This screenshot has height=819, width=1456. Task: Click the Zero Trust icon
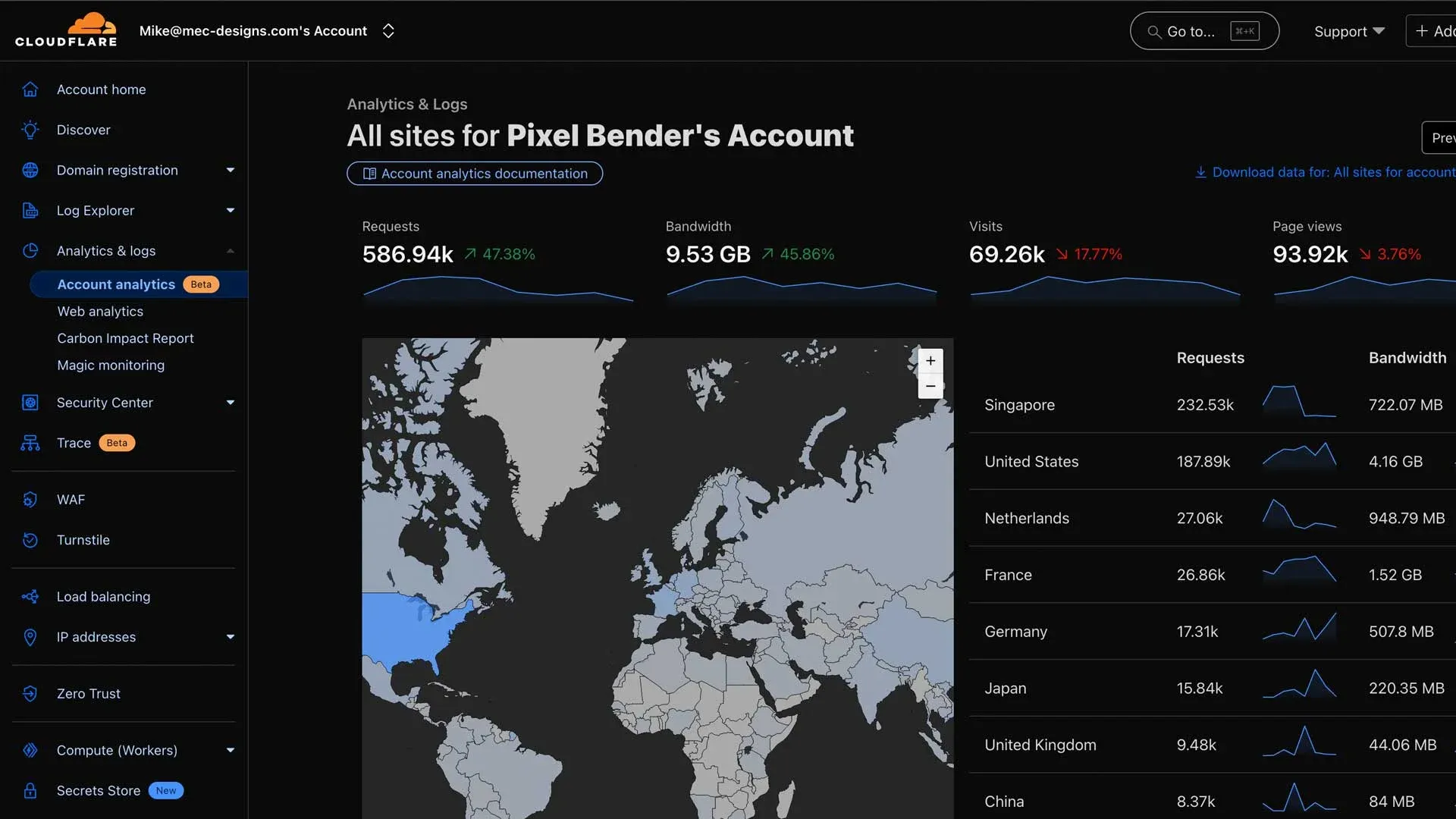coord(30,694)
